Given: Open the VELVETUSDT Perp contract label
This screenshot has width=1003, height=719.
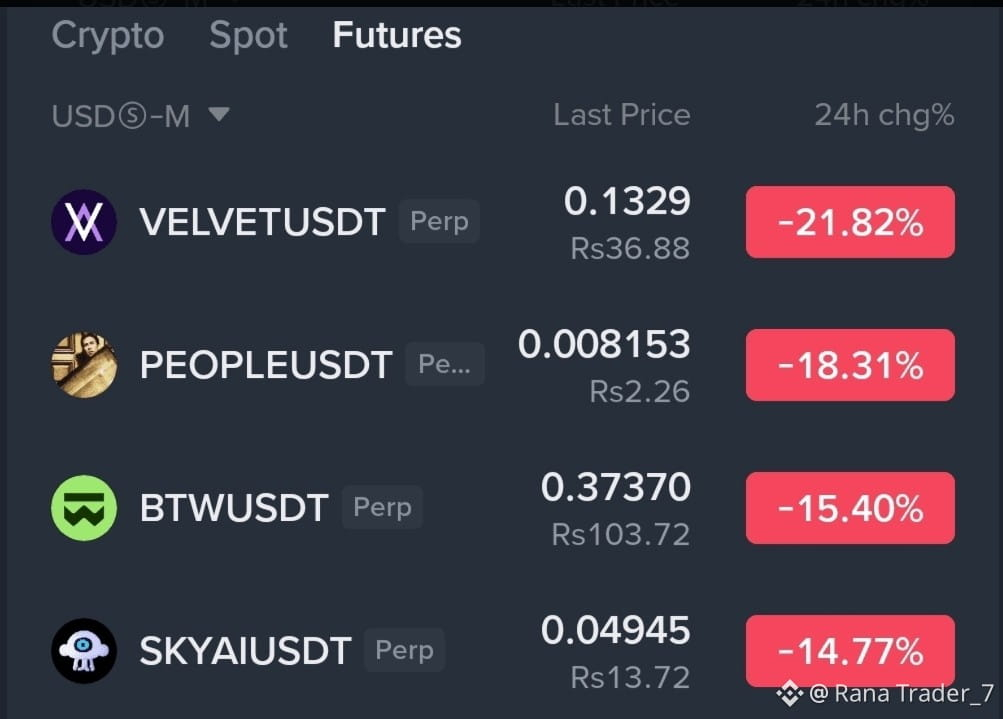Looking at the screenshot, I should pyautogui.click(x=439, y=221).
